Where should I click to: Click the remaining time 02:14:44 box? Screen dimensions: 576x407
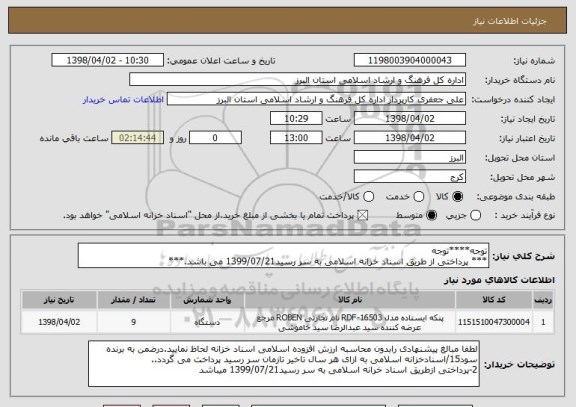[x=138, y=138]
